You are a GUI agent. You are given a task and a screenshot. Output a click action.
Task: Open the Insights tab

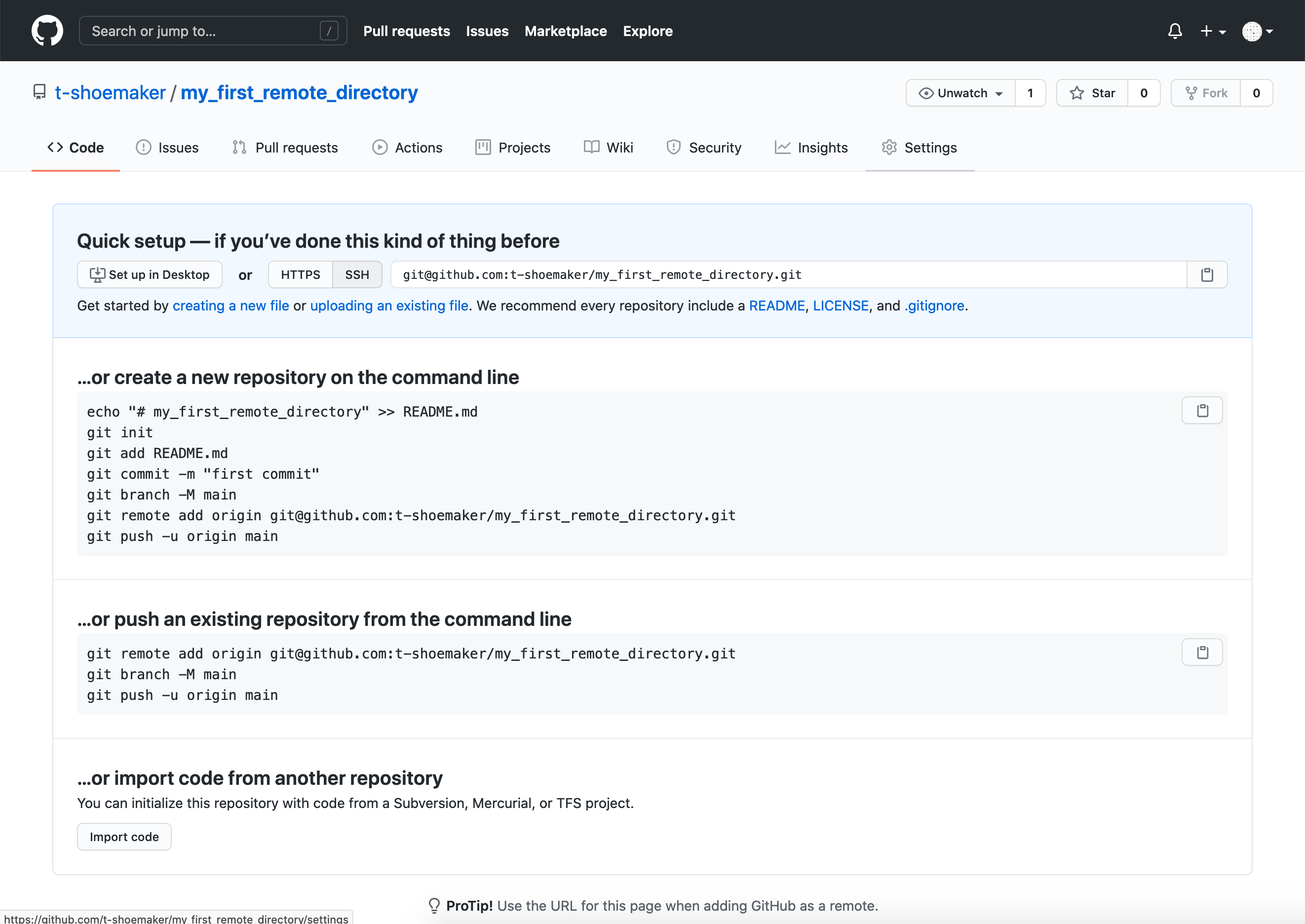point(811,148)
